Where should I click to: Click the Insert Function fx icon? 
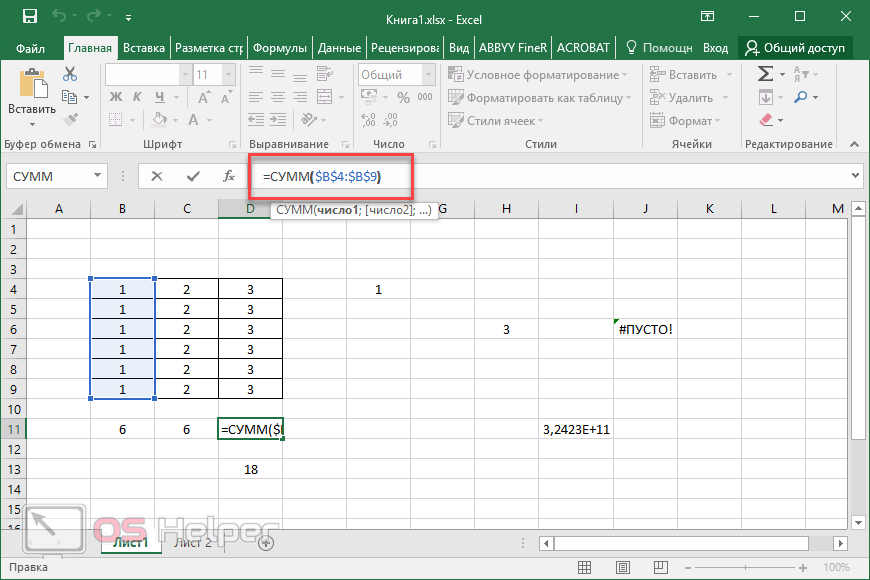click(x=229, y=176)
